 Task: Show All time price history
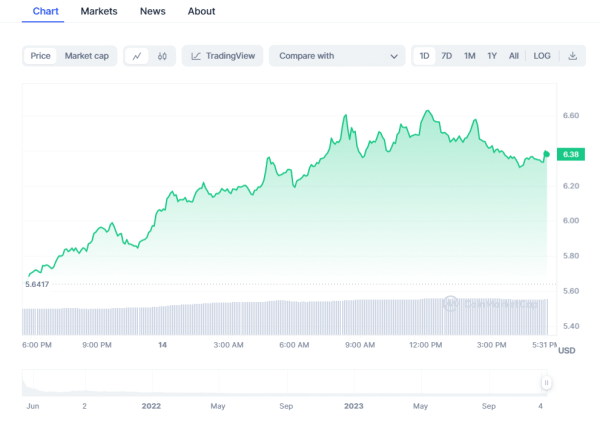tap(514, 56)
